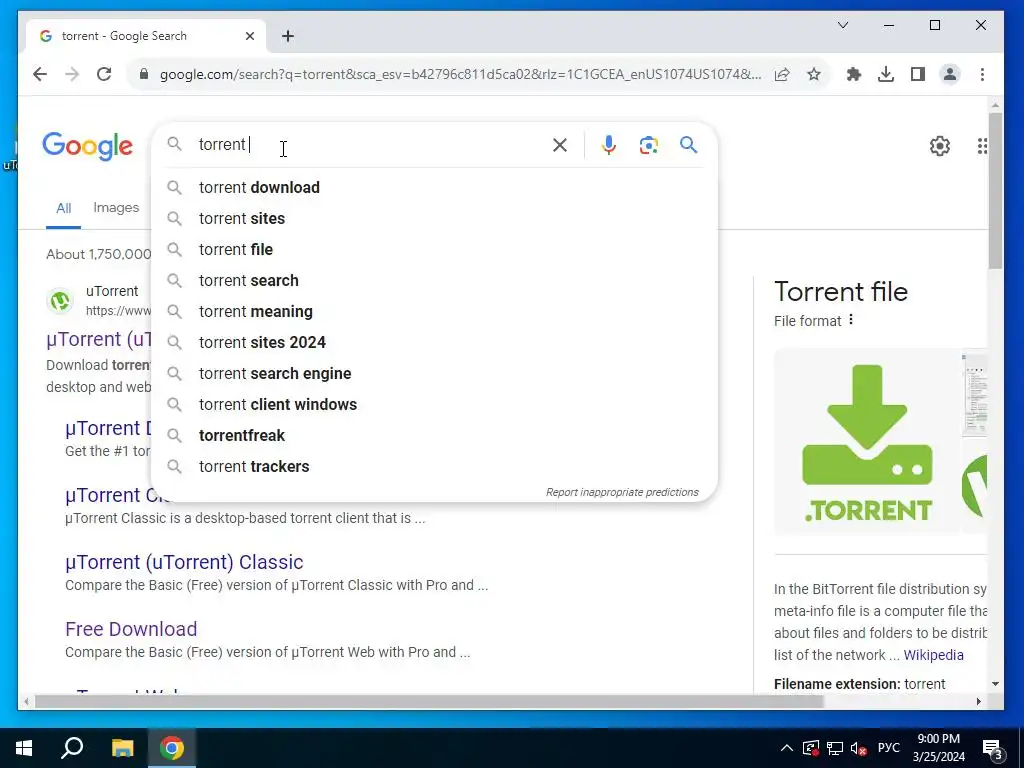Click the horizontal page scrollbar
This screenshot has height=768, width=1024.
[x=429, y=701]
